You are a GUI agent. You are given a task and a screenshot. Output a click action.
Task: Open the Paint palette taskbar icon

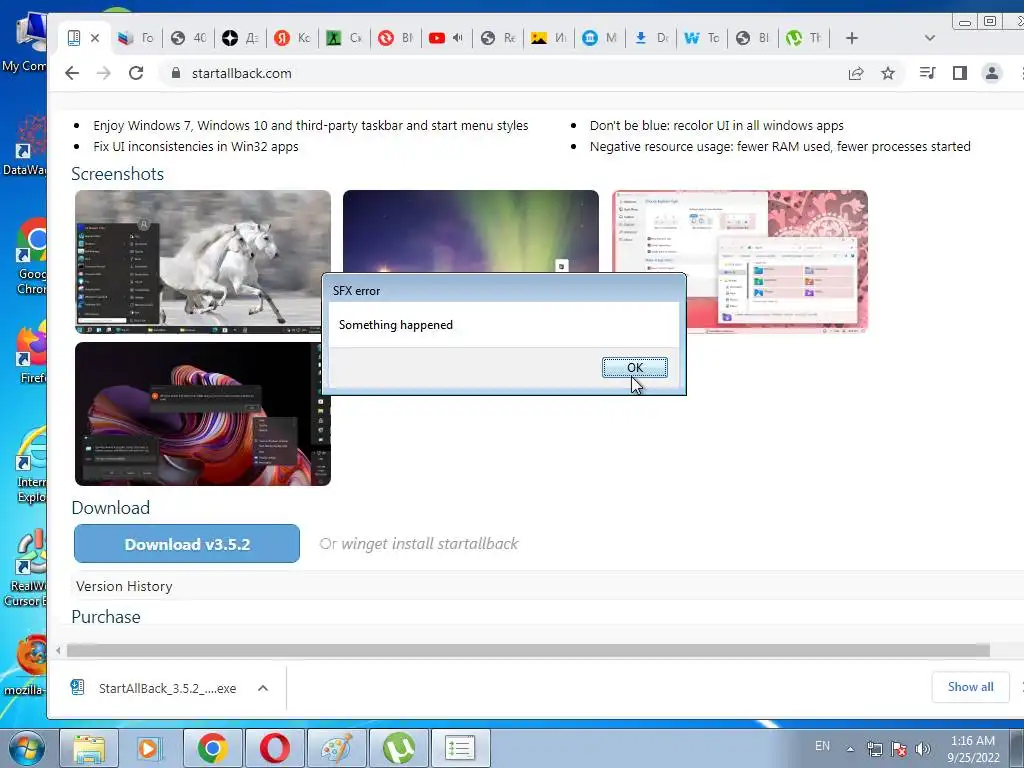[x=336, y=748]
